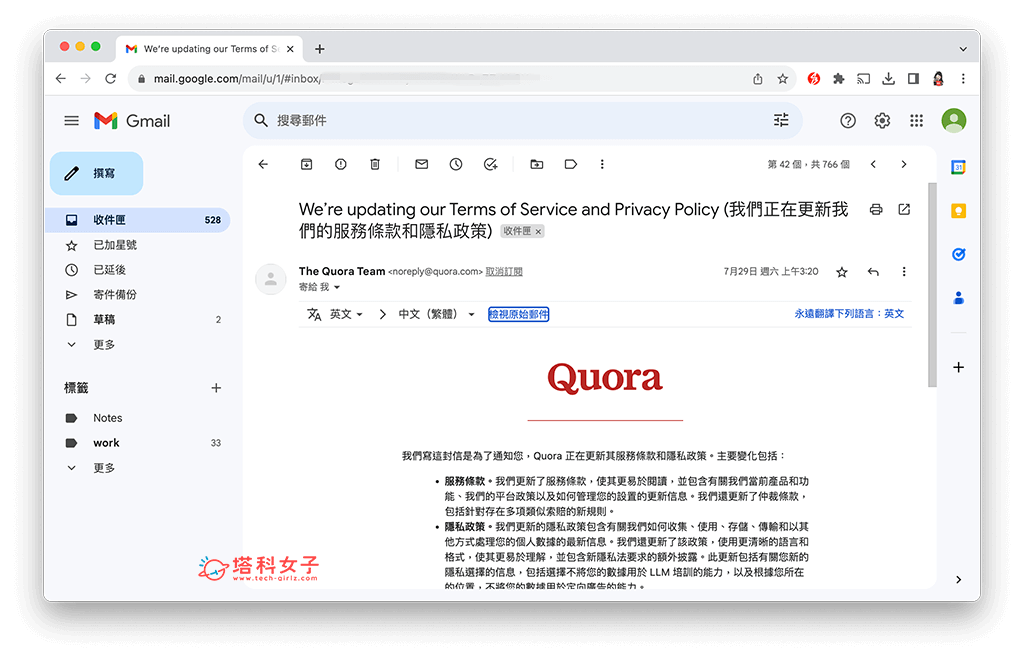
Task: Open Gmail support help icon
Action: tap(848, 121)
